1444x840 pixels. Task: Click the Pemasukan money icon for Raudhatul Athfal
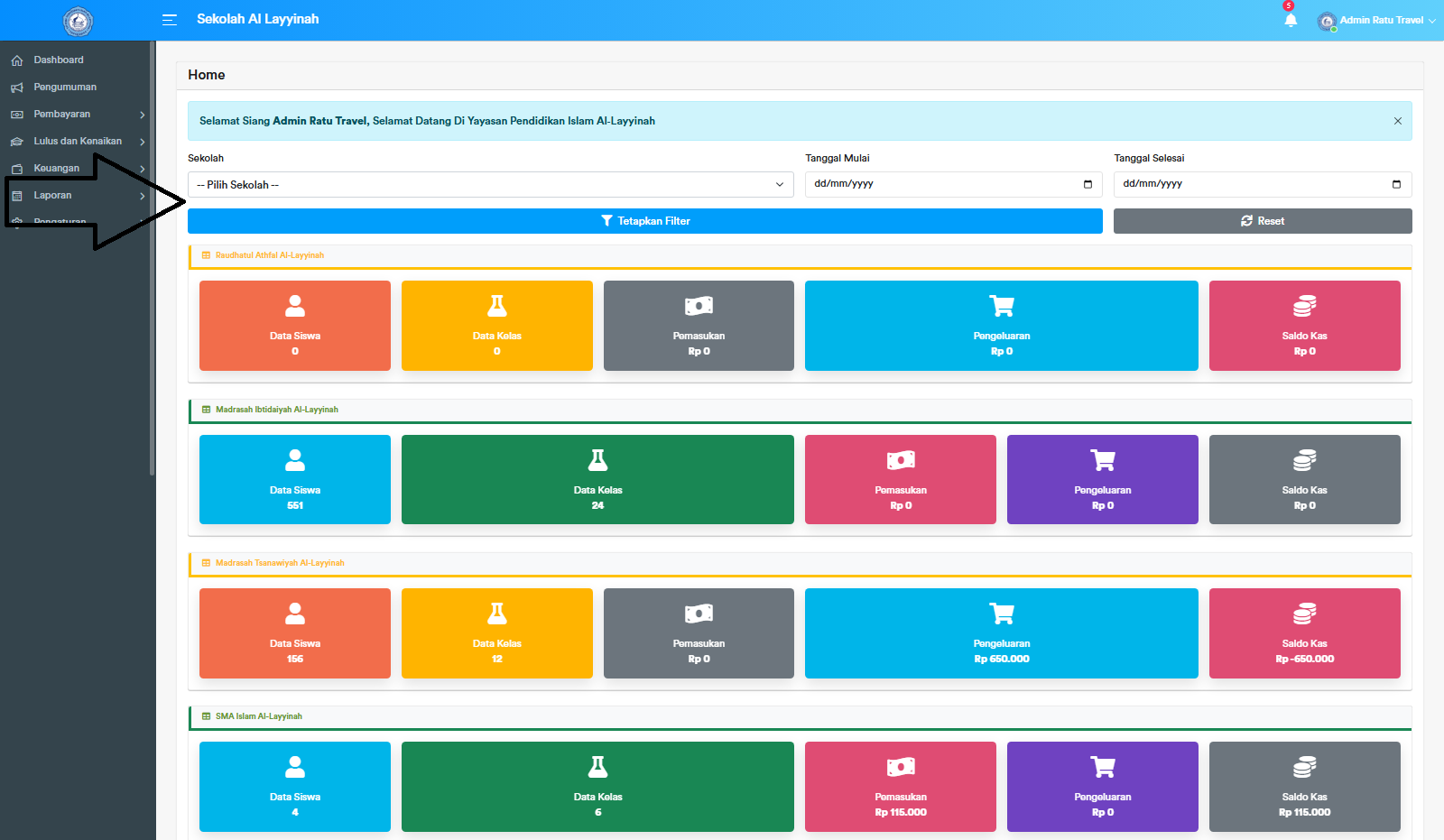coord(699,306)
